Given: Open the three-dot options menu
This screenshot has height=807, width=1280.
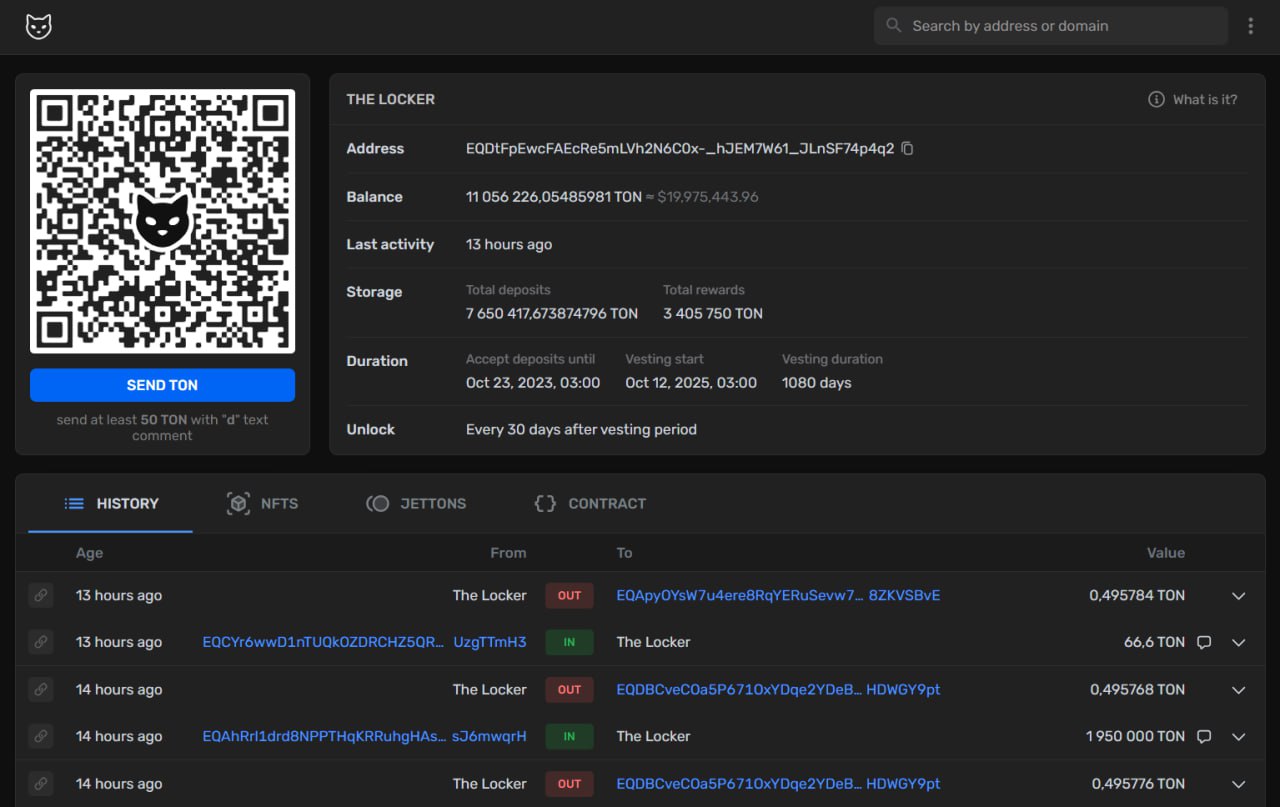Looking at the screenshot, I should coord(1250,26).
